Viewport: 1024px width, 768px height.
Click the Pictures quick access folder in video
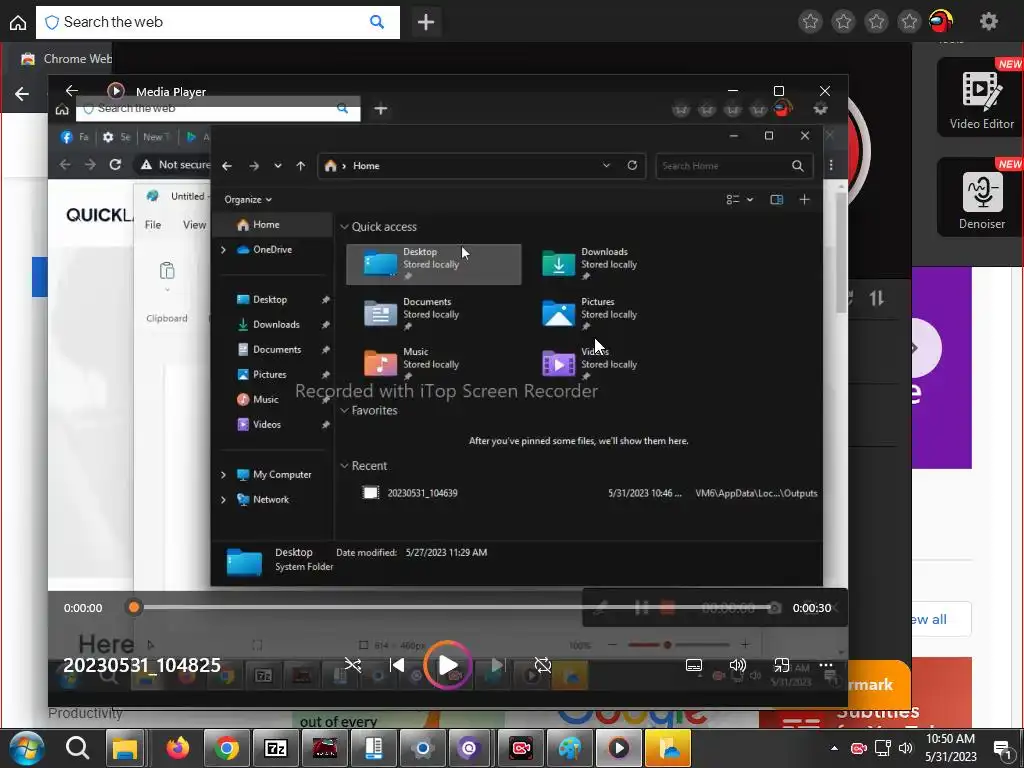pos(591,314)
